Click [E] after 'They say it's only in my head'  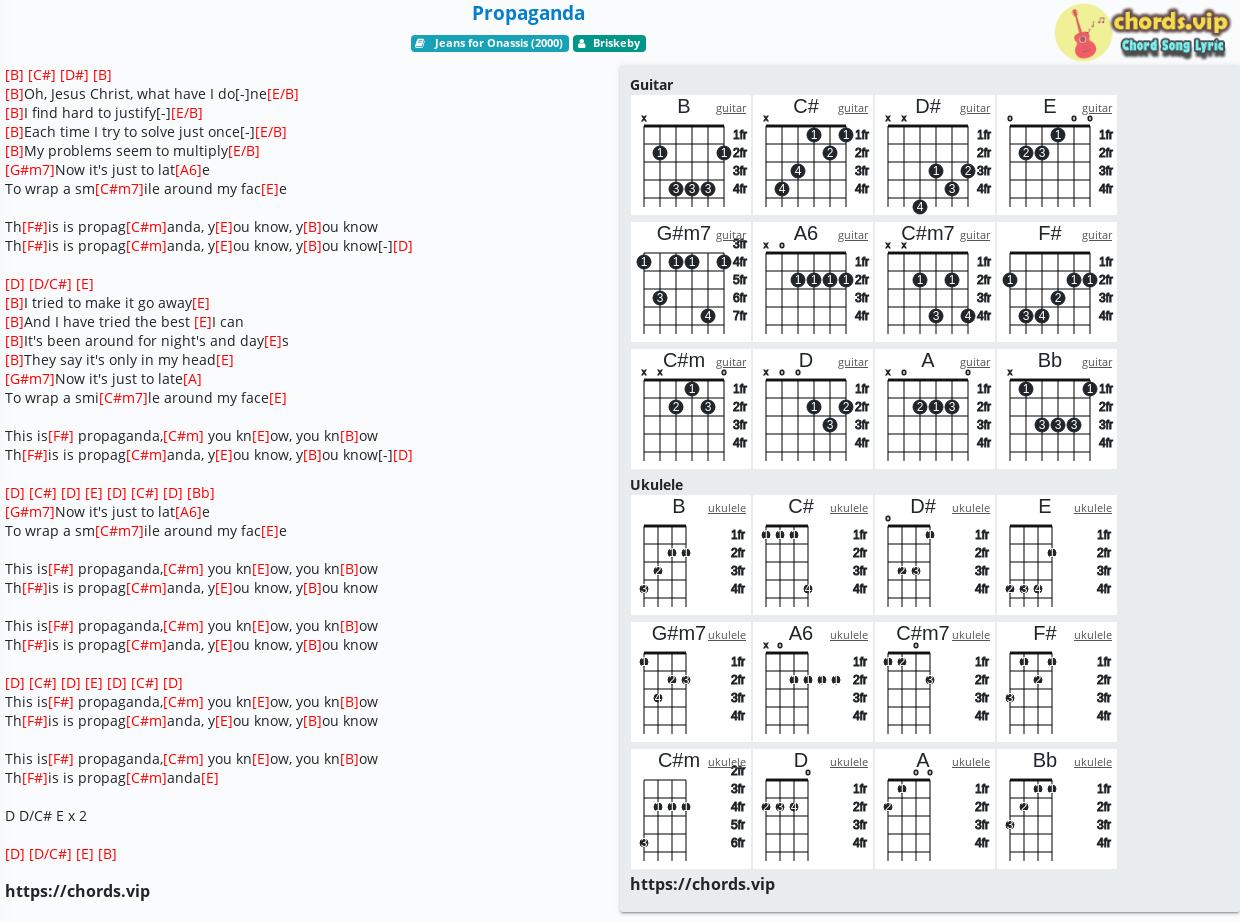(x=225, y=360)
